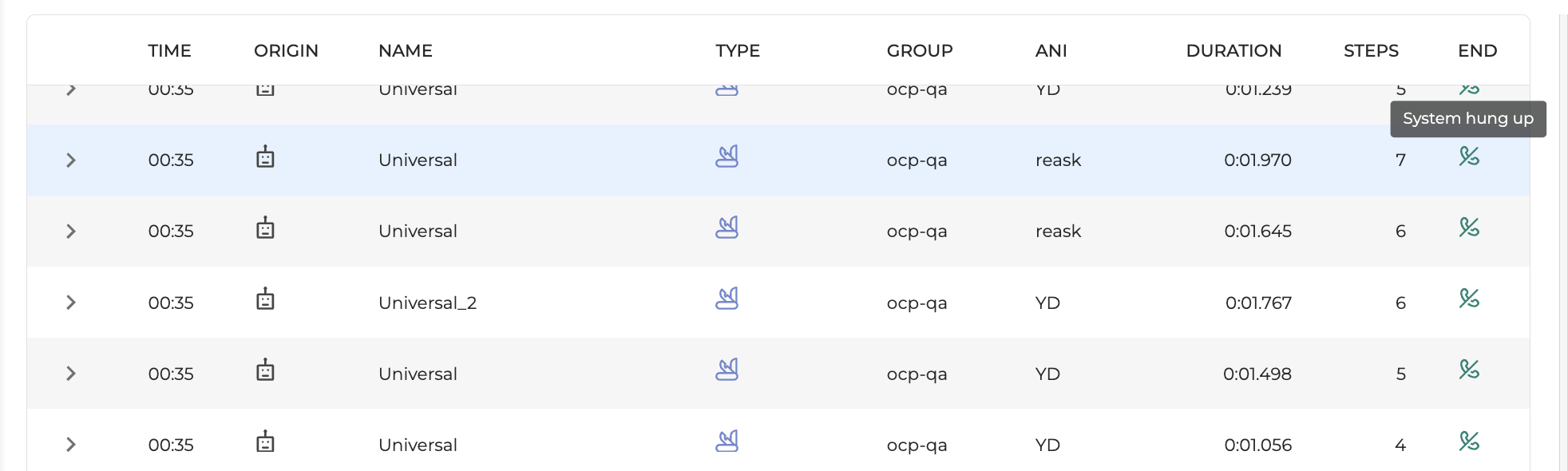The width and height of the screenshot is (1568, 471).
Task: Click the call type icon for the 0:01.056 call
Action: coord(727,441)
